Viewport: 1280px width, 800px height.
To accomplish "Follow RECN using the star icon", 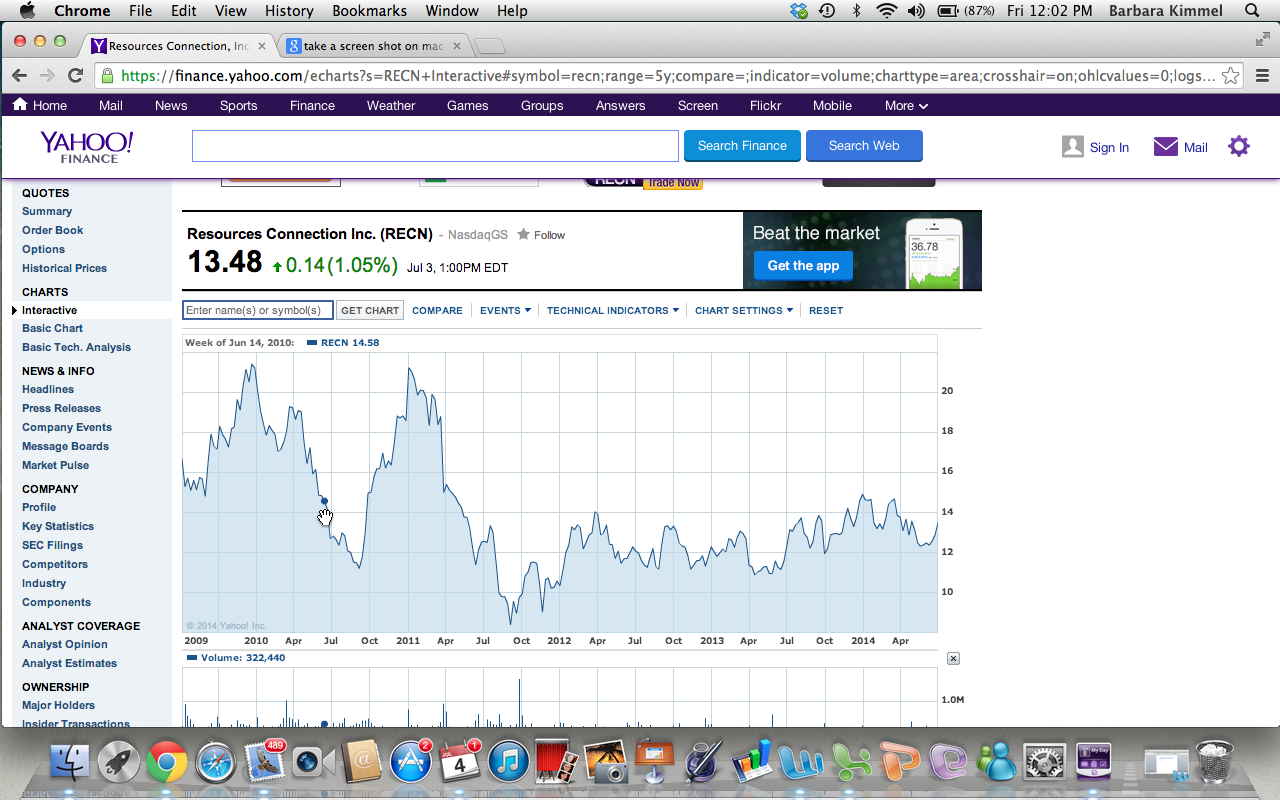I will click(x=523, y=234).
